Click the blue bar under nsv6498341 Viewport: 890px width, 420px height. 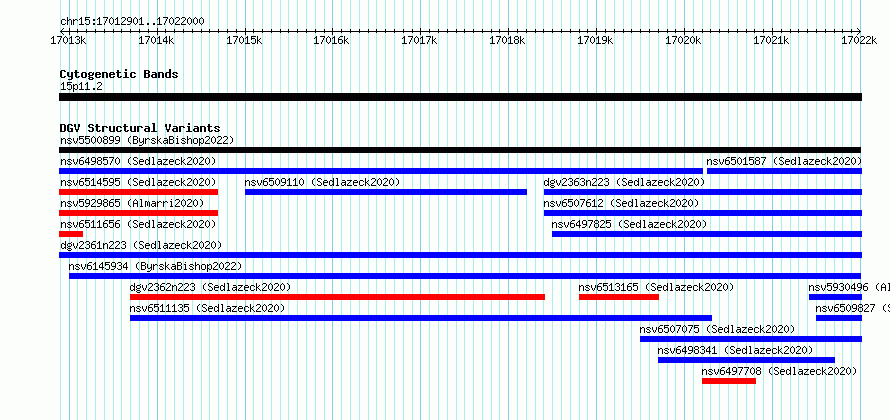(x=746, y=360)
